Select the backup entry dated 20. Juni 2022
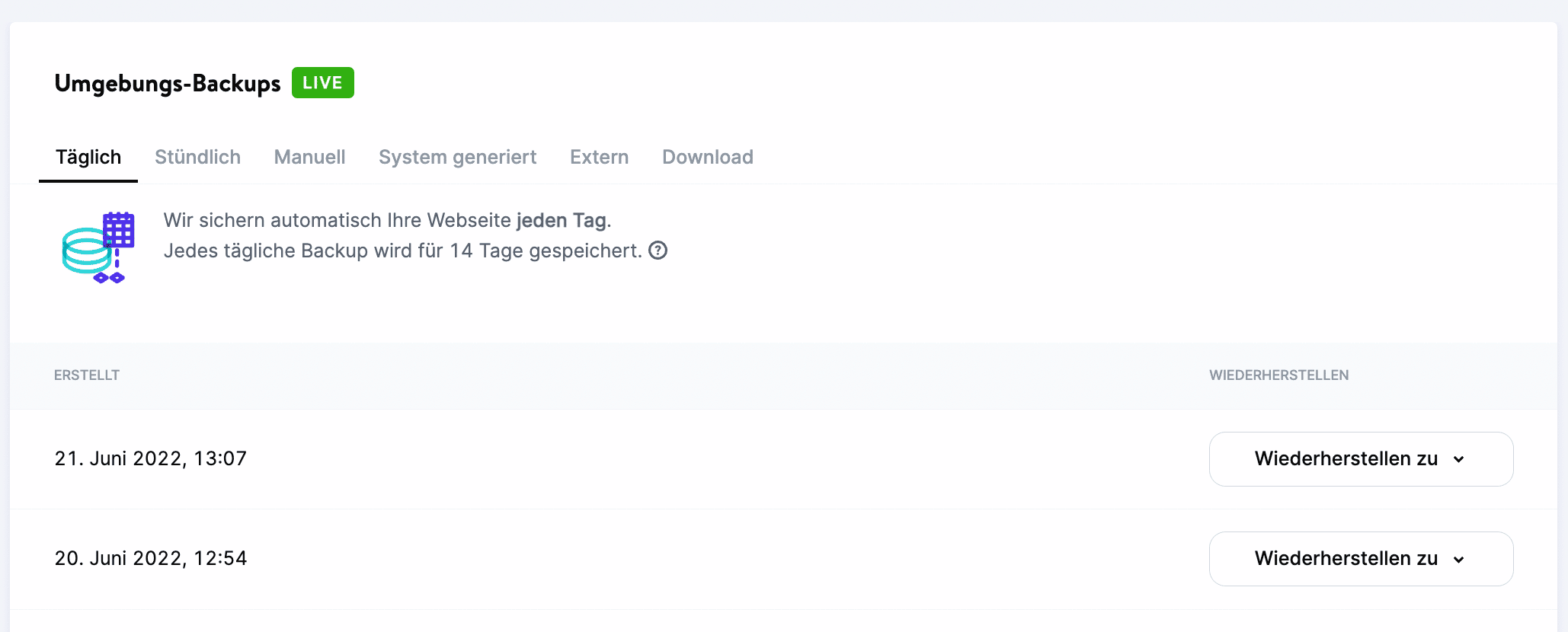The width and height of the screenshot is (1568, 632). click(x=150, y=558)
